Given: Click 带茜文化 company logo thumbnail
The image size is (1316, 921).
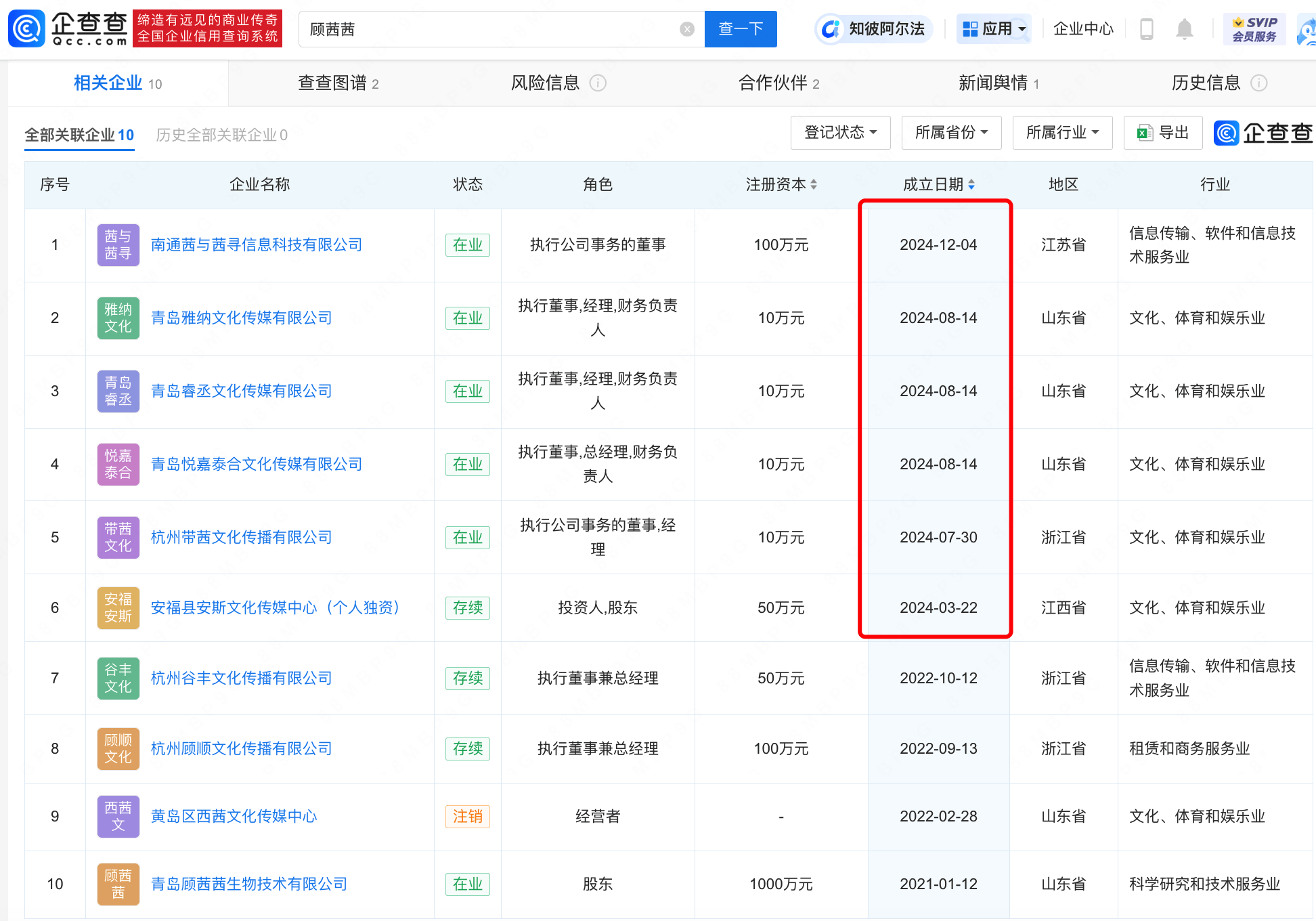Looking at the screenshot, I should pos(118,538).
